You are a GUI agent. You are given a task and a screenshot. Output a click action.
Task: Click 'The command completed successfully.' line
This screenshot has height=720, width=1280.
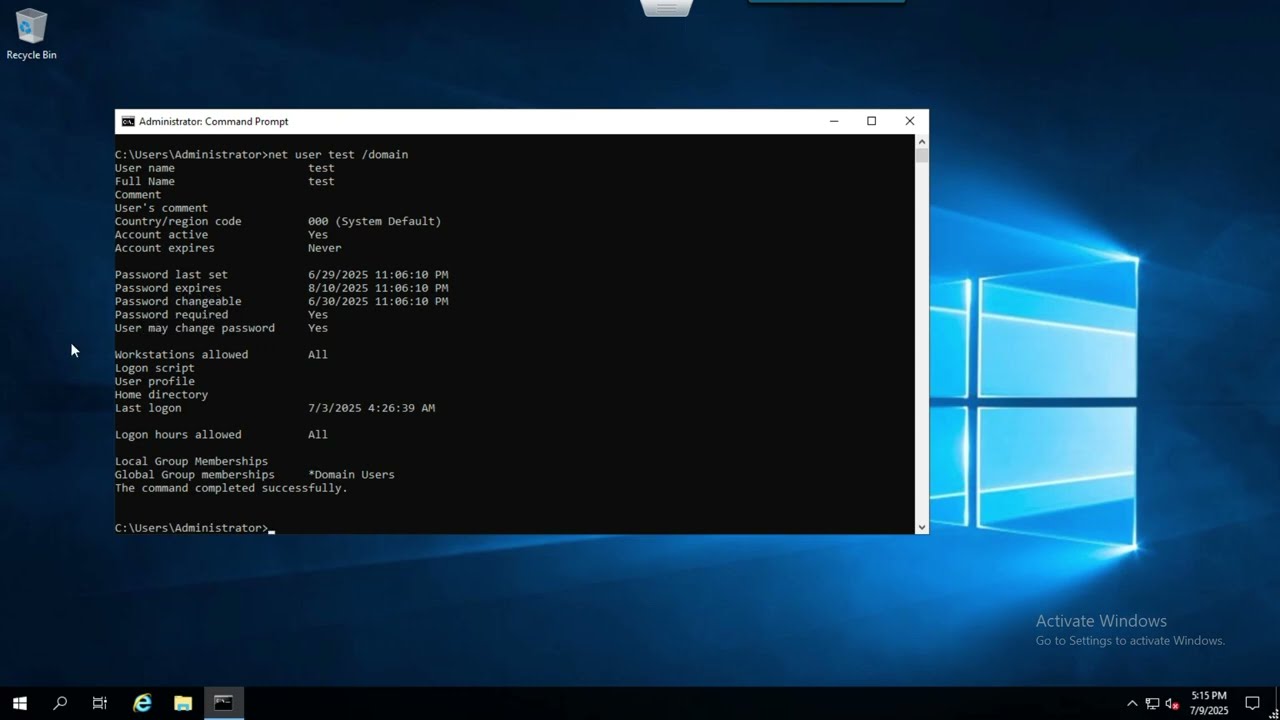231,488
